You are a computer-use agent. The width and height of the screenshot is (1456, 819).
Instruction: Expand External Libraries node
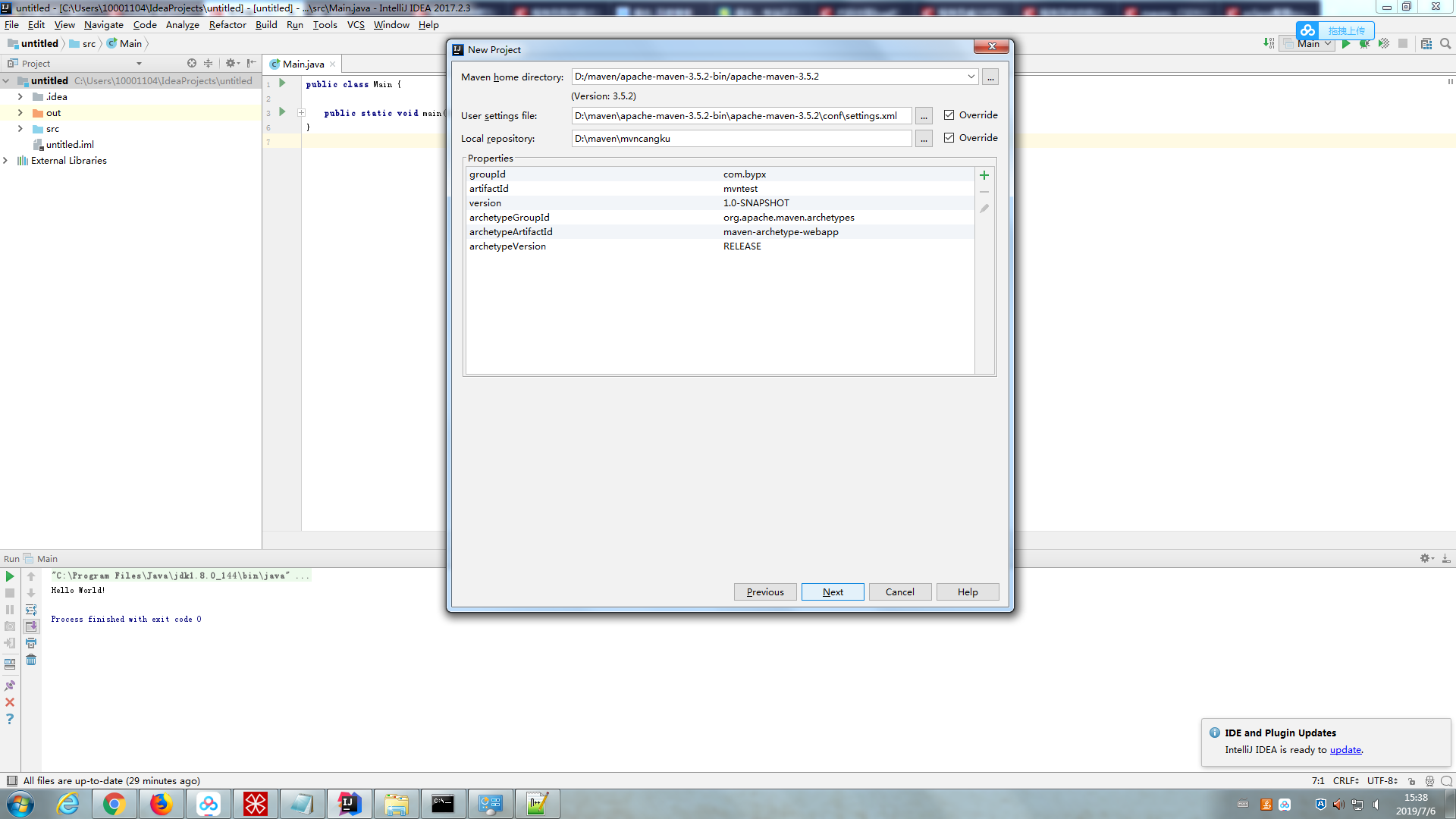pyautogui.click(x=5, y=161)
